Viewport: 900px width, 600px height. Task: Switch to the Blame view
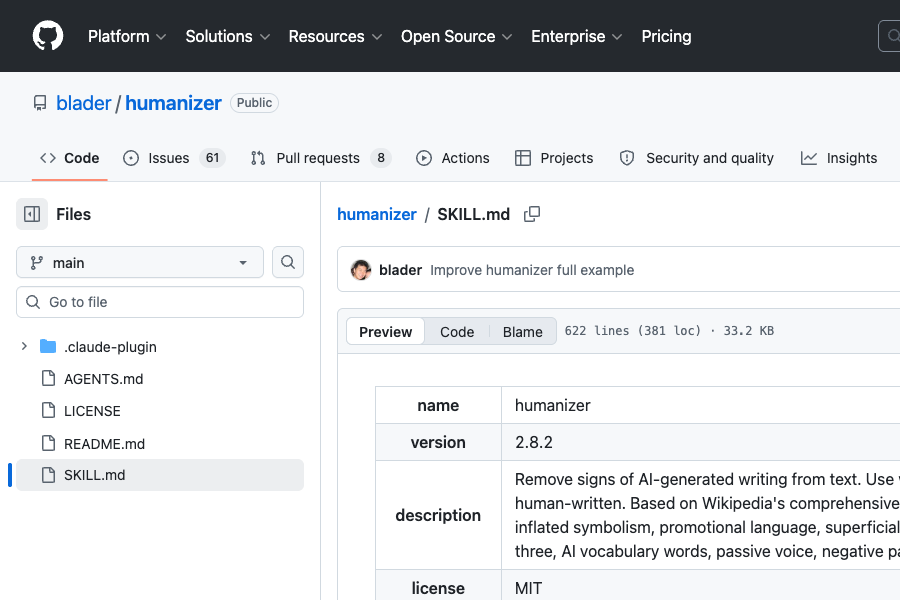coord(522,331)
